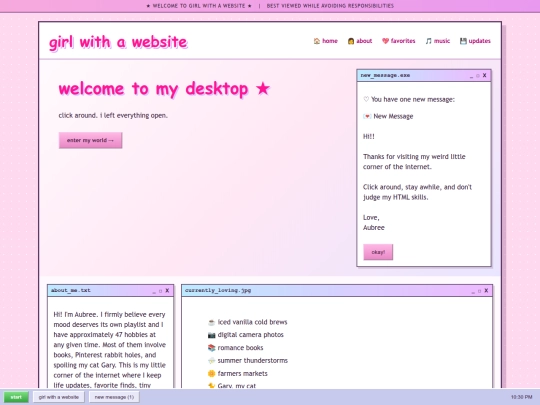
Task: Click the storm cloud icon by summer thunderstorms
Action: 211,361
